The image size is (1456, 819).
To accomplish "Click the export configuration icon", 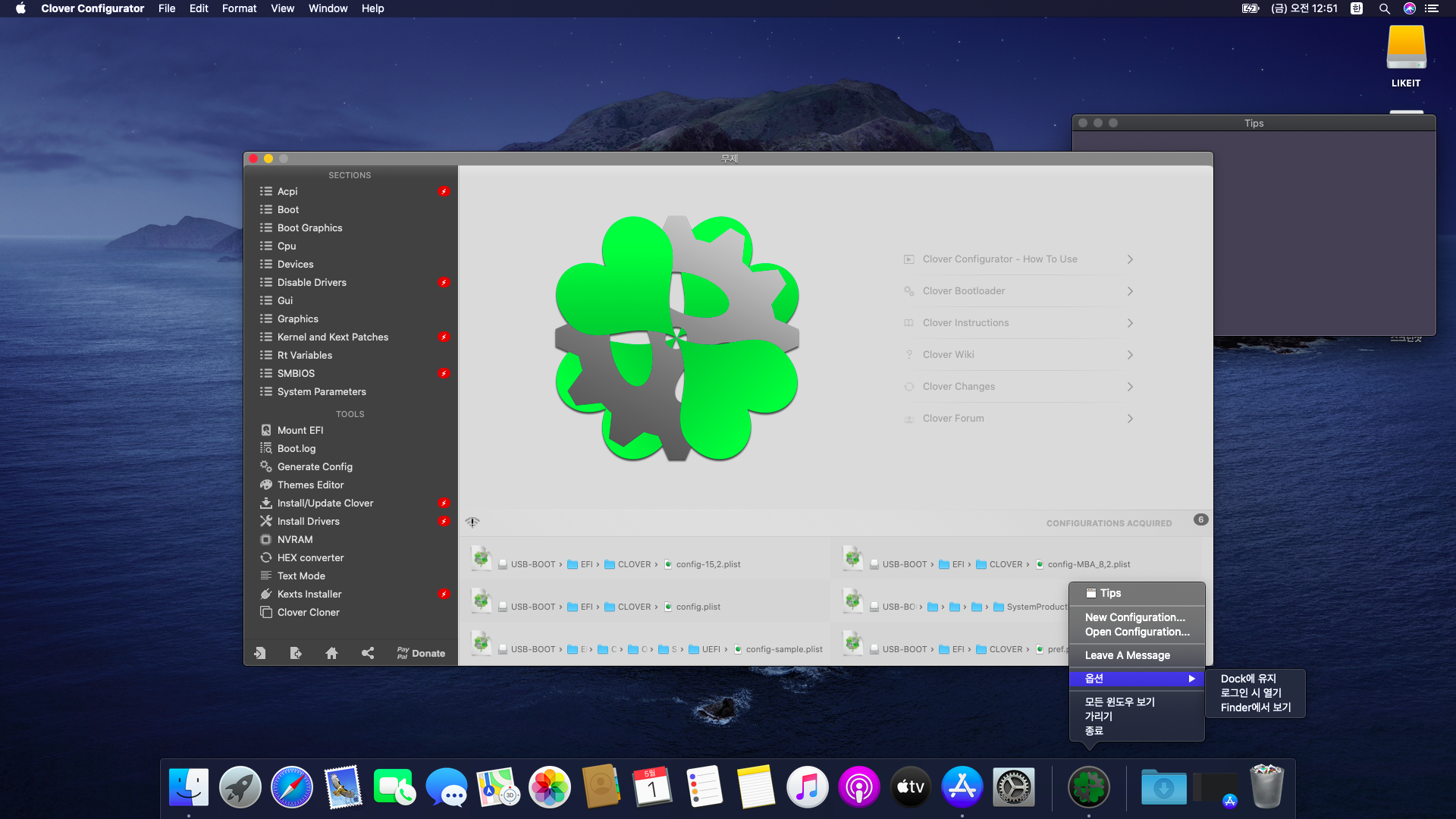I will [x=296, y=653].
